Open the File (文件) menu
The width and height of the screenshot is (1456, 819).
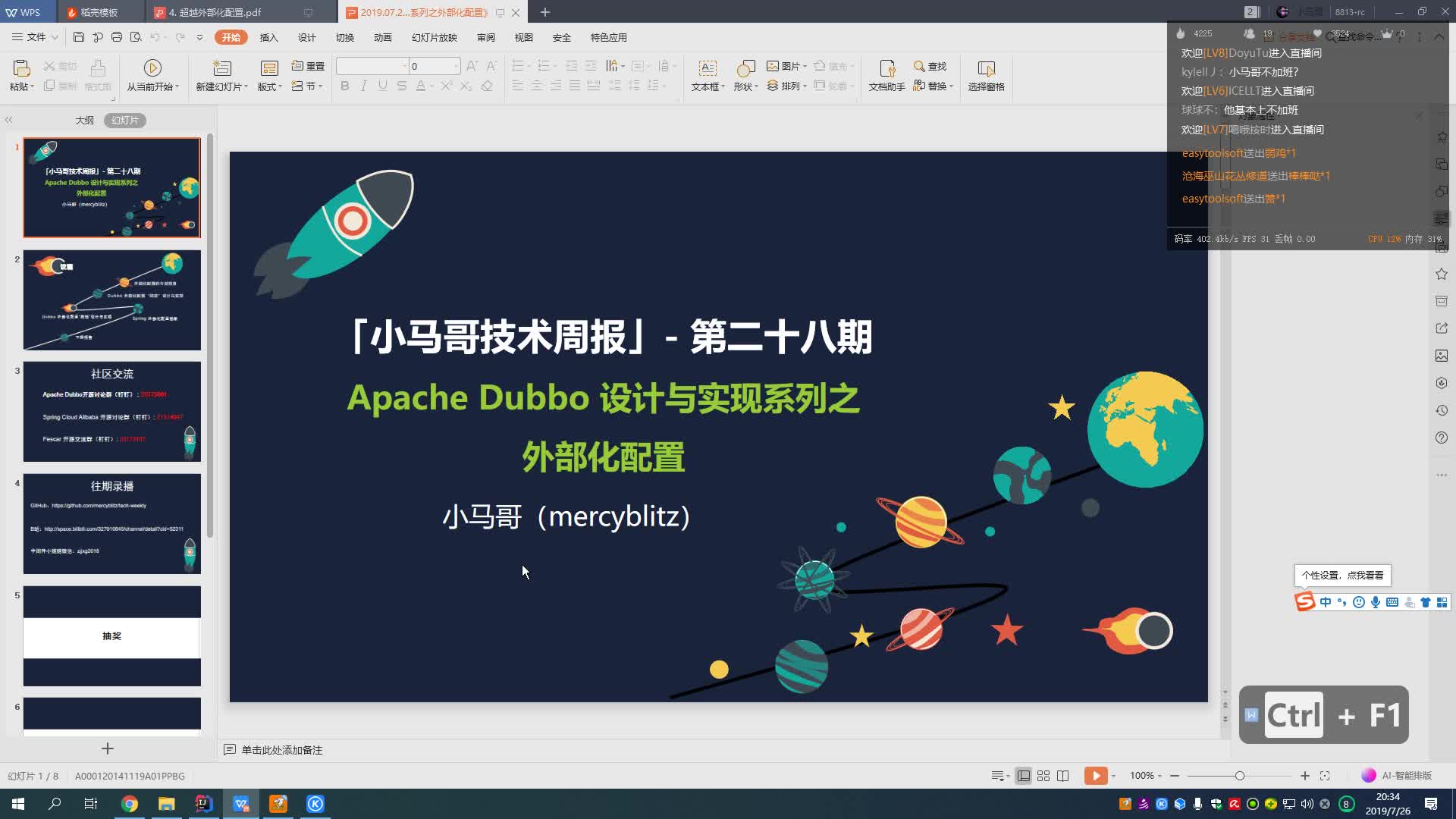tap(35, 37)
